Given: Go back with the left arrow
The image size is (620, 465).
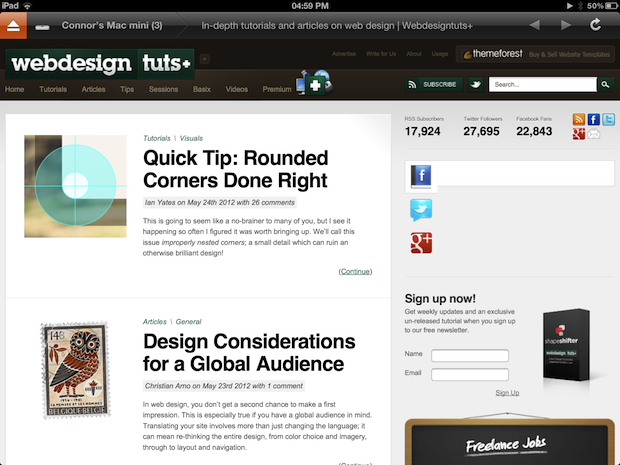Looking at the screenshot, I should click(x=535, y=25).
